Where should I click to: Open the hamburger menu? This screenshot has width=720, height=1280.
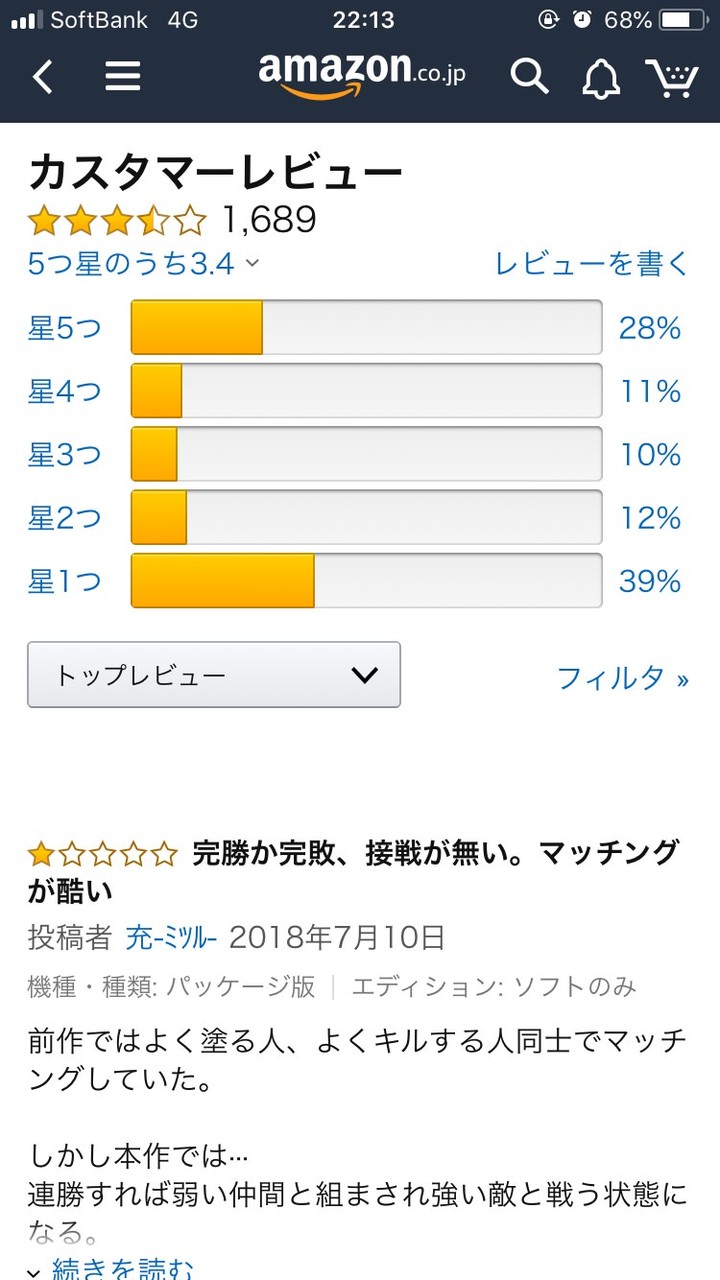122,76
